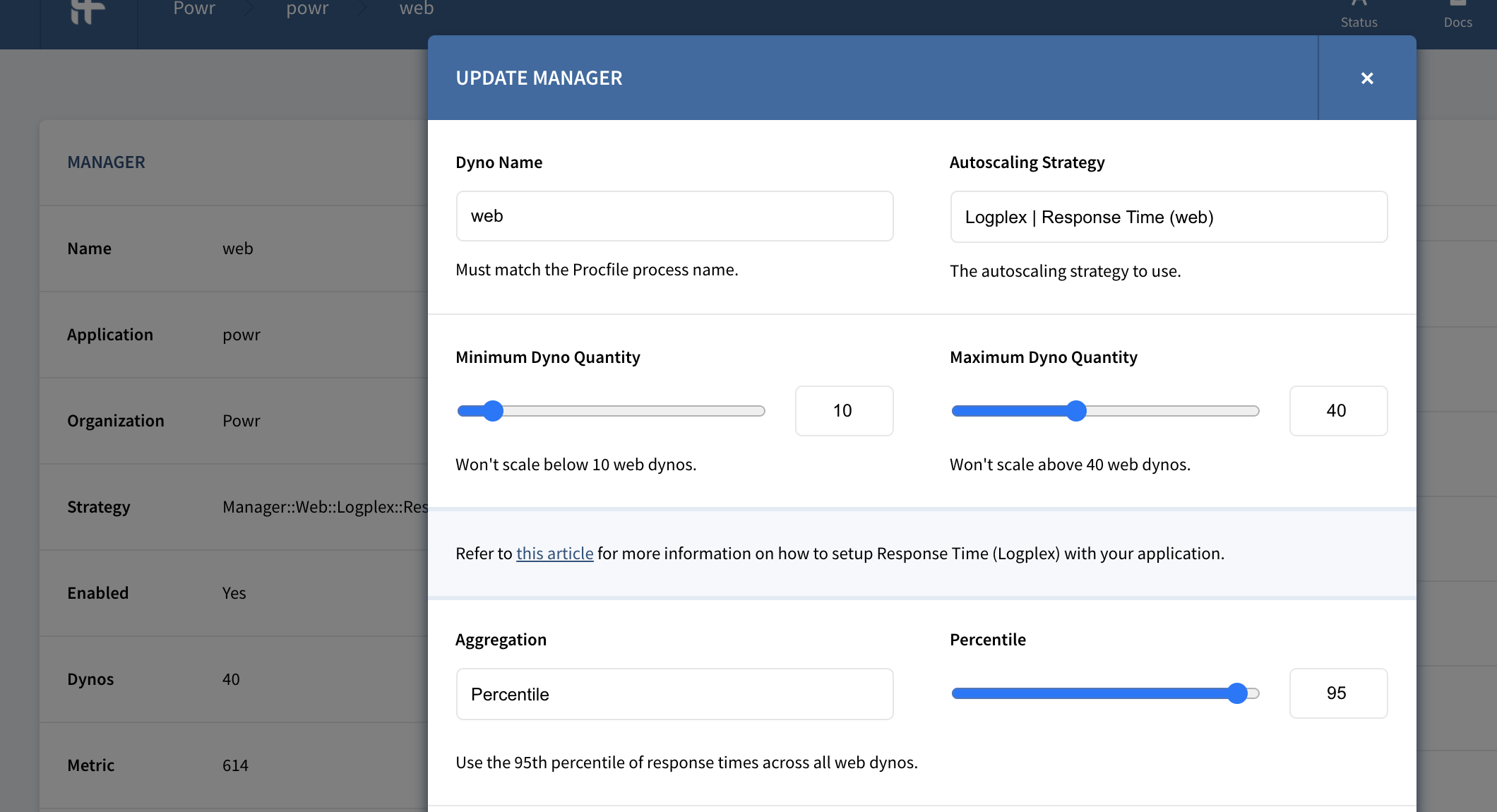Click the Percentile slider handle
The height and width of the screenshot is (812, 1497).
(x=1237, y=693)
